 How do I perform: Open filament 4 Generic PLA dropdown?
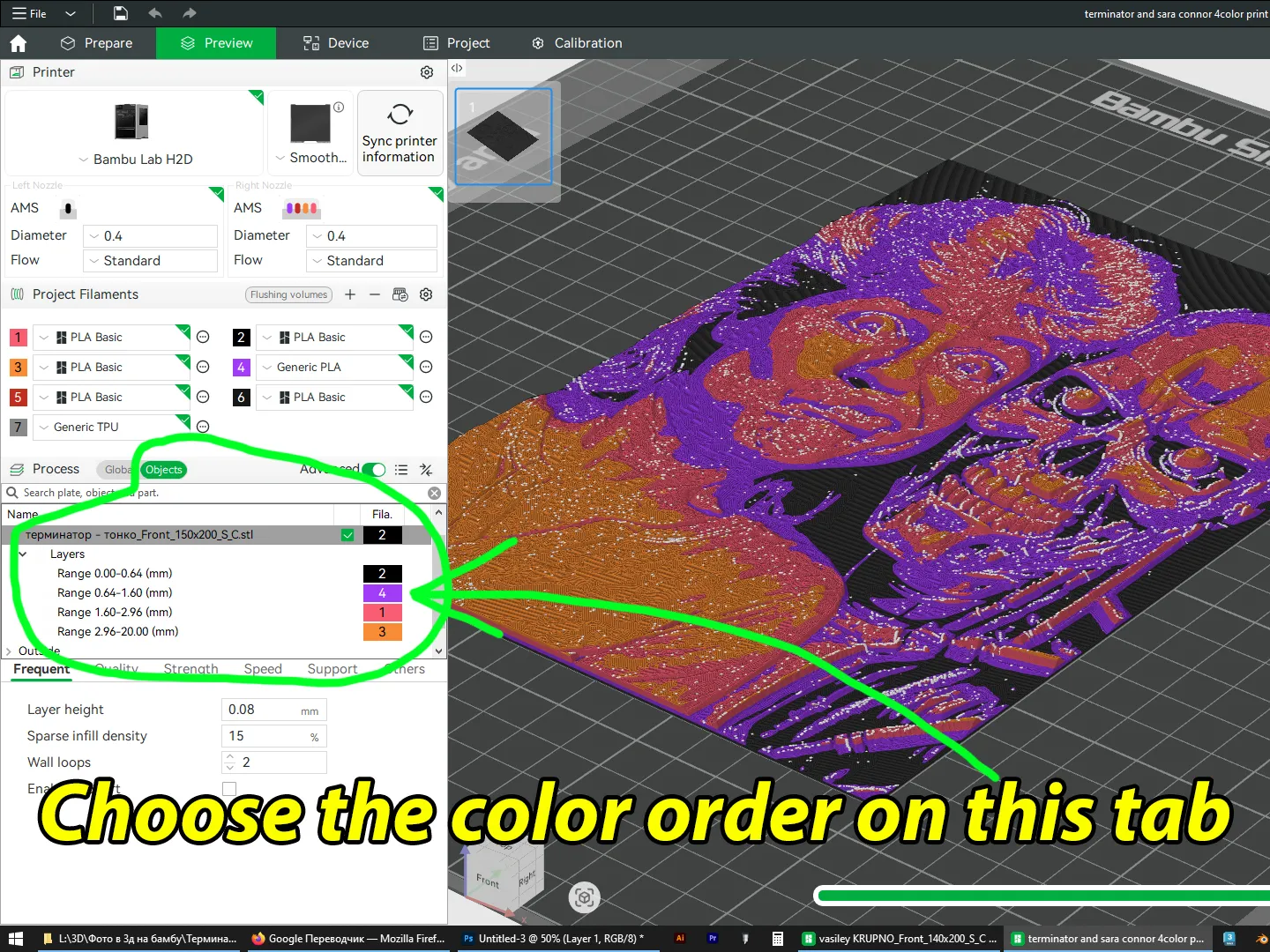click(x=334, y=368)
